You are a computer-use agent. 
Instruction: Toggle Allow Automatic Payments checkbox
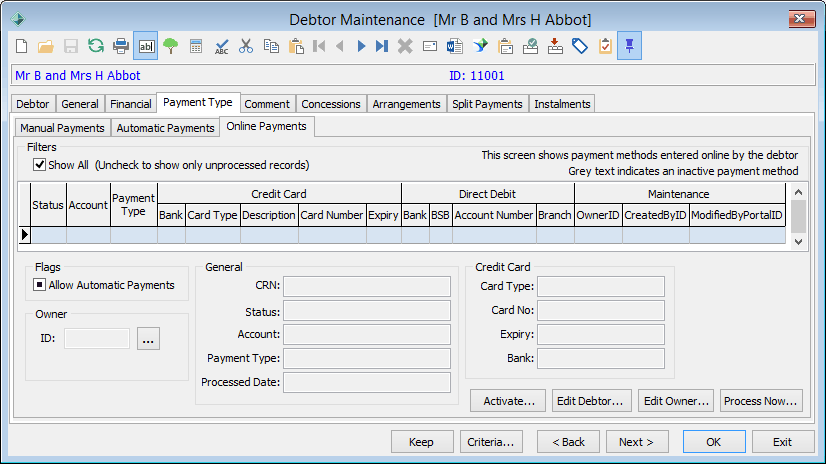[x=40, y=285]
